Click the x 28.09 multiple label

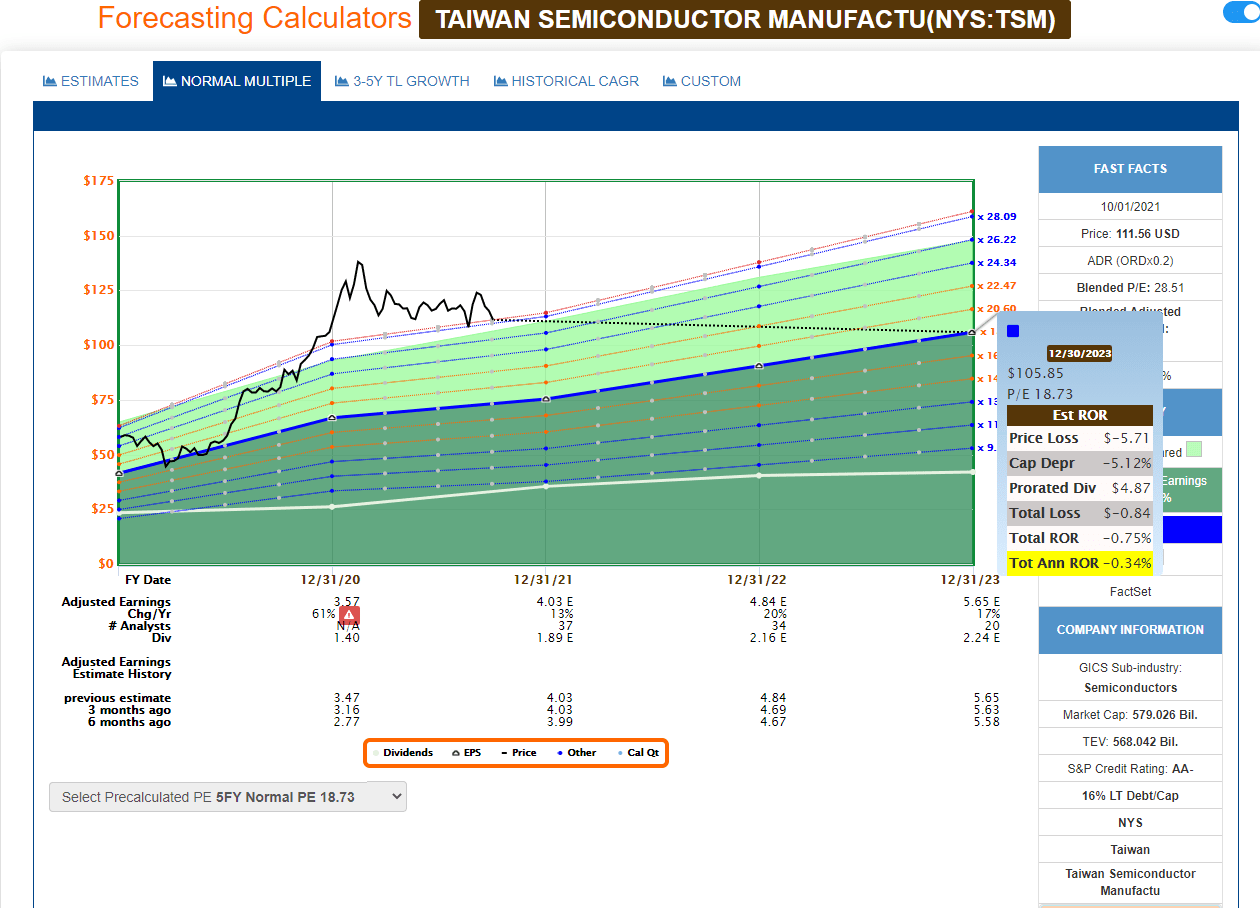point(997,216)
